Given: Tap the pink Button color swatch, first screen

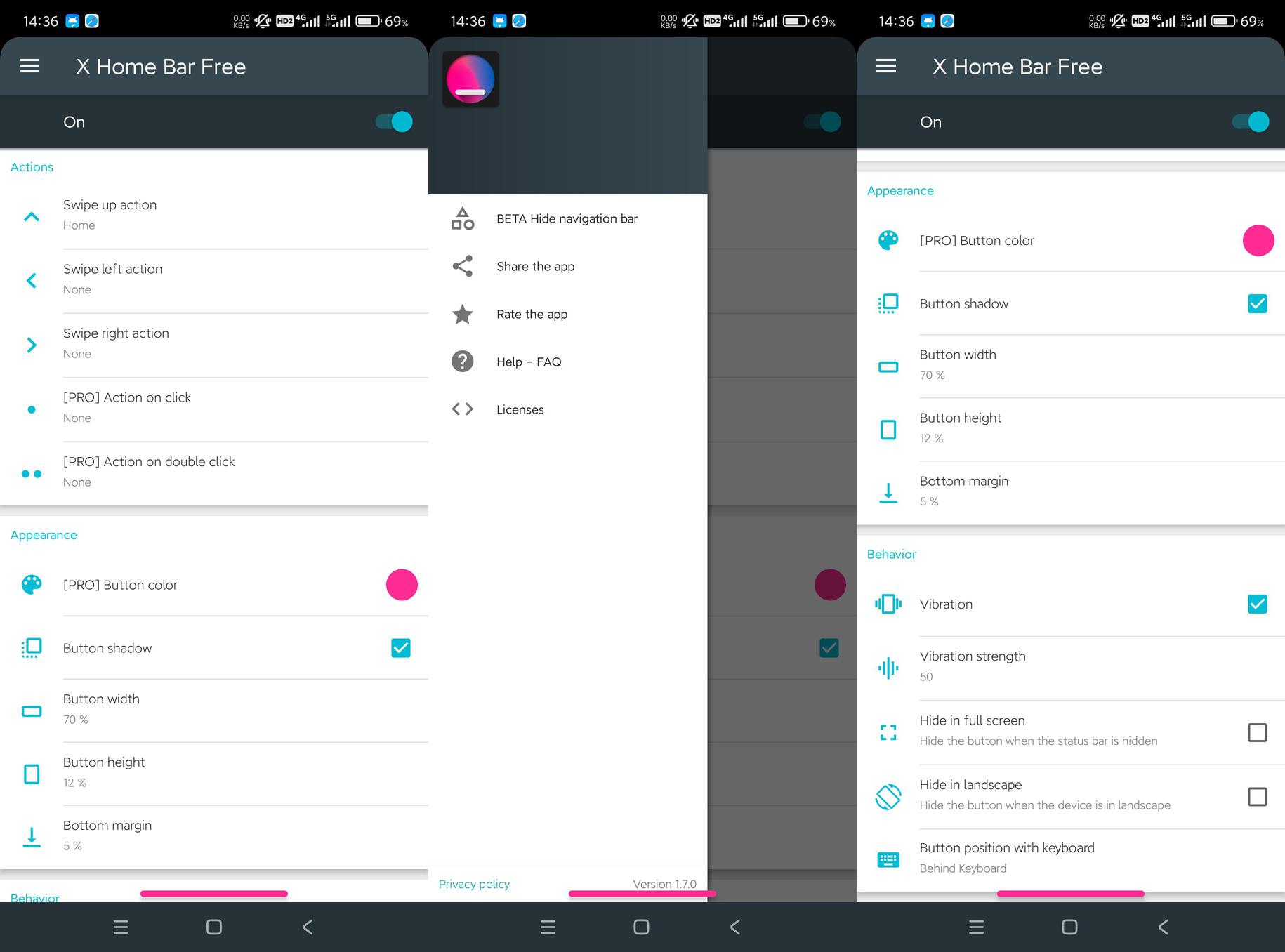Looking at the screenshot, I should click(402, 585).
